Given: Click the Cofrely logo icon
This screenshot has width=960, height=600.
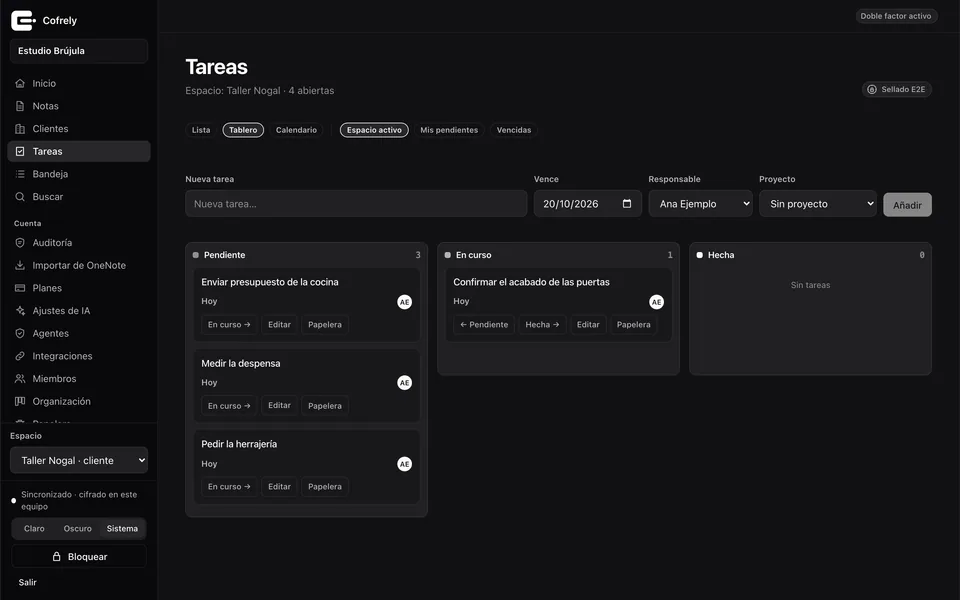Looking at the screenshot, I should 23,20.
